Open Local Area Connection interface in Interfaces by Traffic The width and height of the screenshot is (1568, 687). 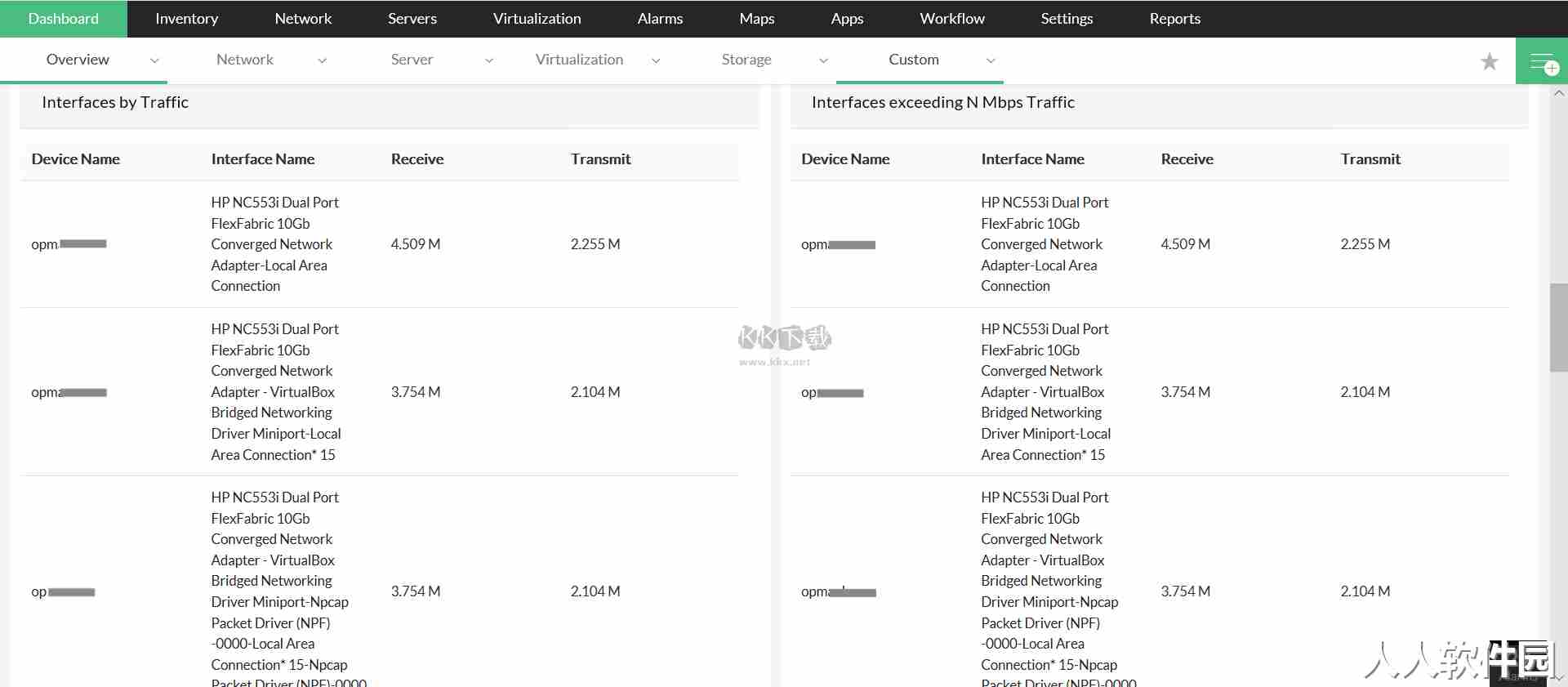274,244
